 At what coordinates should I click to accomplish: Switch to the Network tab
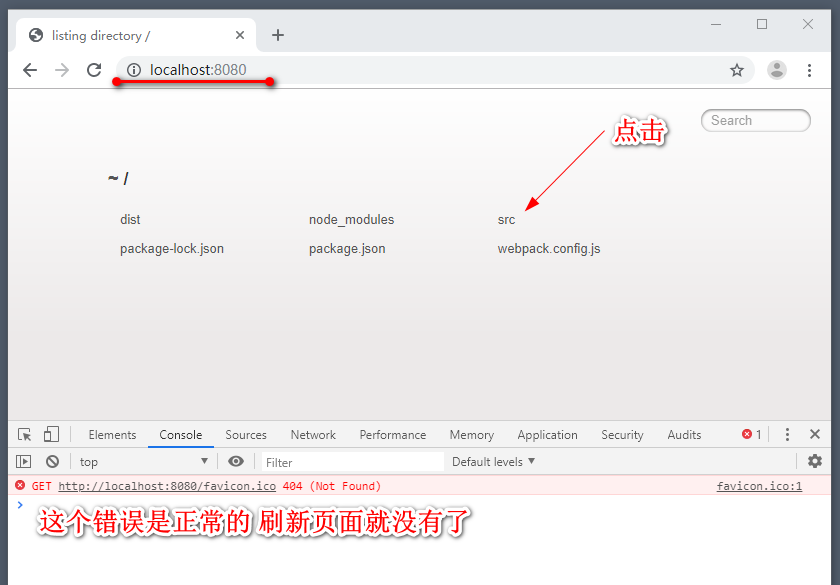point(312,434)
